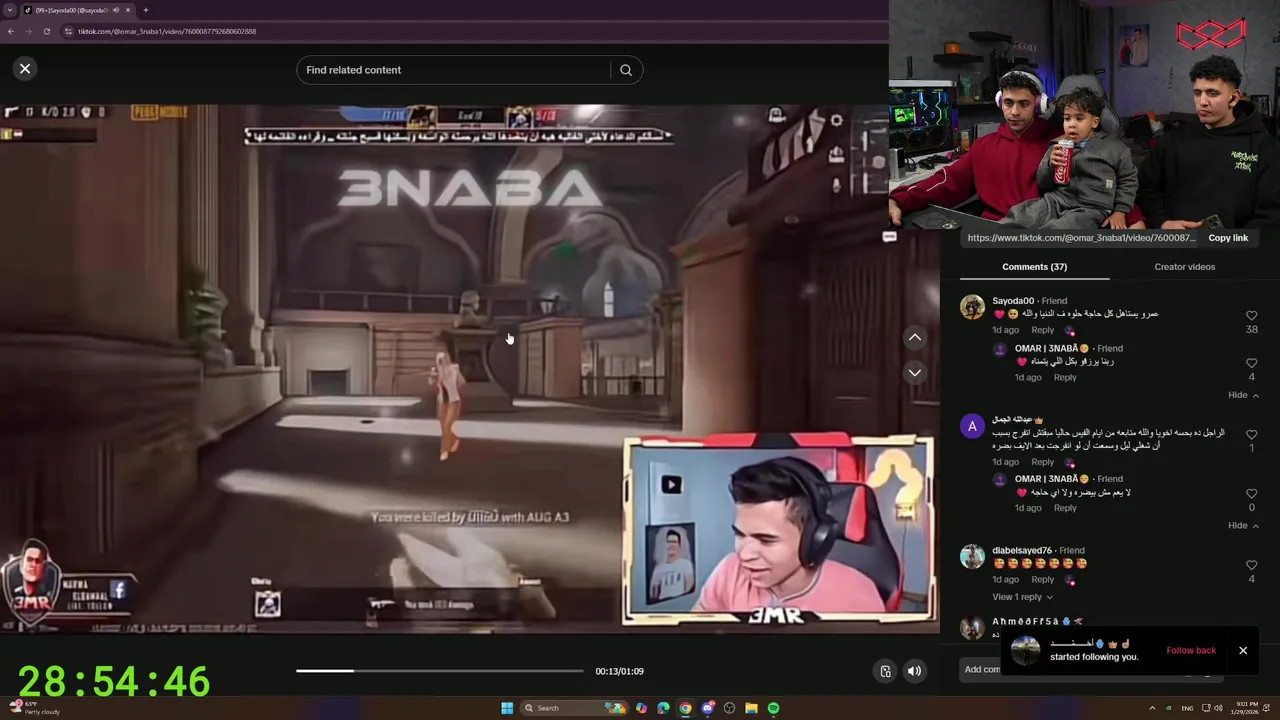
Task: Like the purple A avatar user's comment
Action: [1251, 433]
